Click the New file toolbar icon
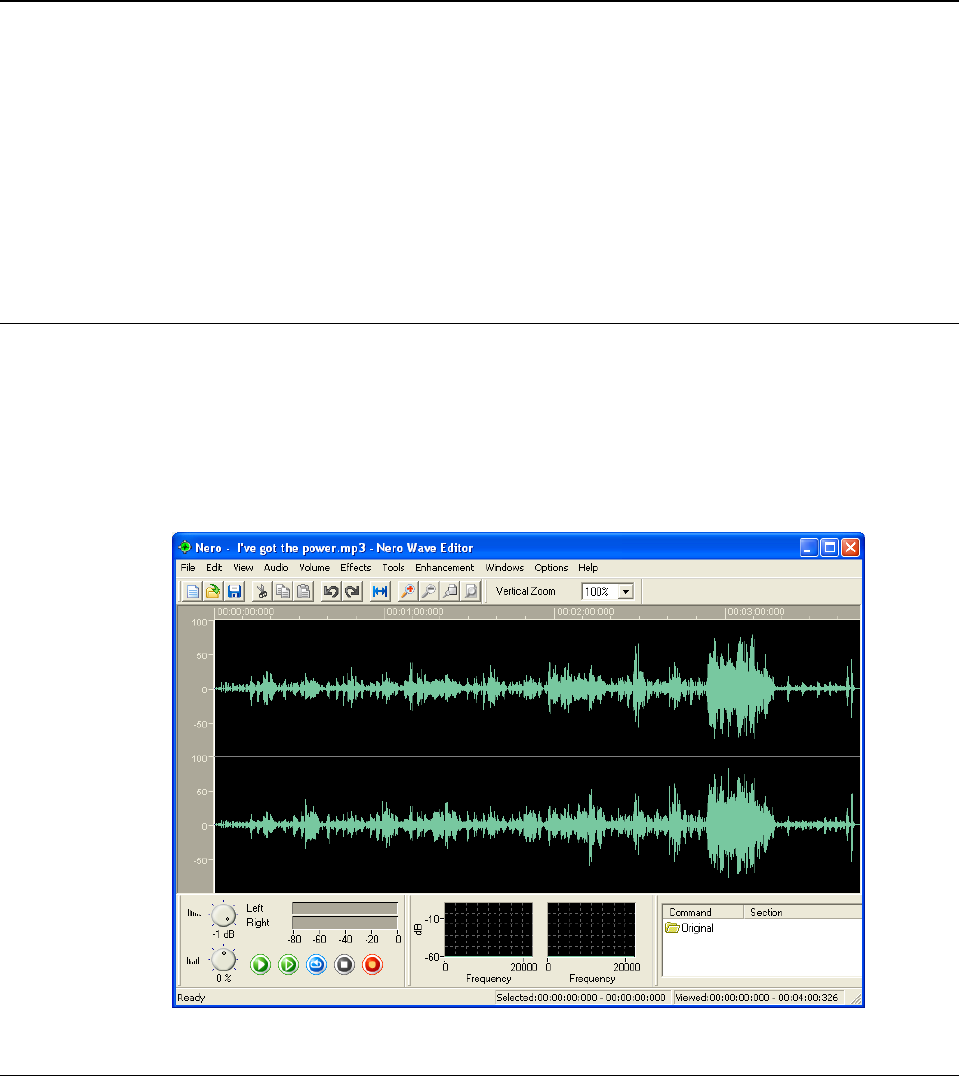 (193, 591)
